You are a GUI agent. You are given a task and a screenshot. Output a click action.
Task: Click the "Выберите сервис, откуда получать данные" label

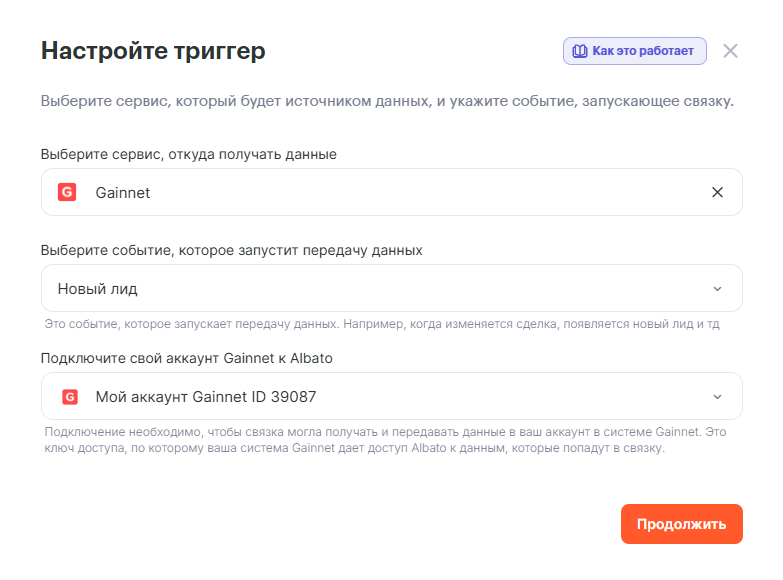click(x=189, y=154)
